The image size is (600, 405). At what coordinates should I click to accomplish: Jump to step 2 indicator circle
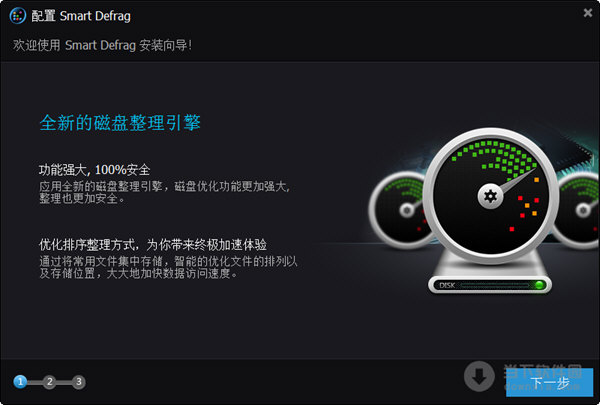tap(49, 382)
